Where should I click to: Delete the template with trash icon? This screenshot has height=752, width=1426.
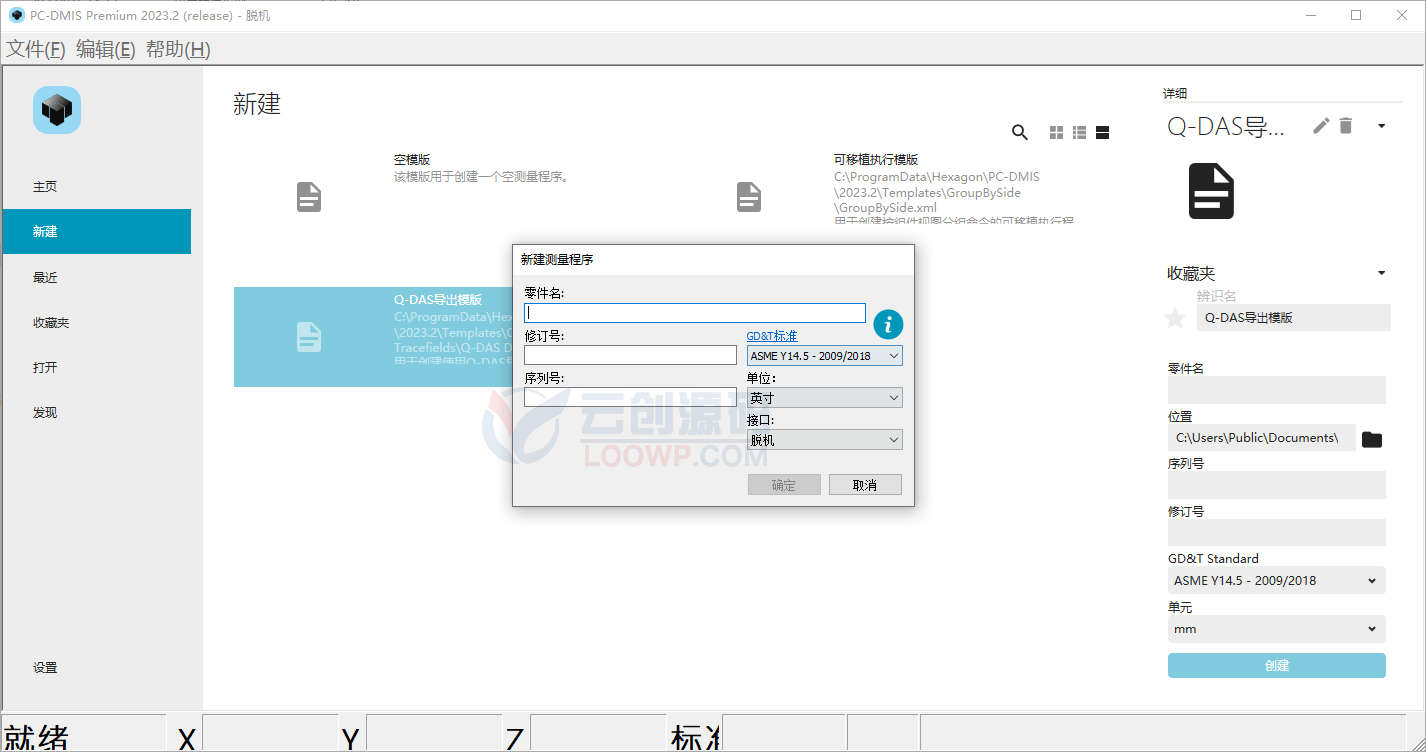(x=1346, y=125)
